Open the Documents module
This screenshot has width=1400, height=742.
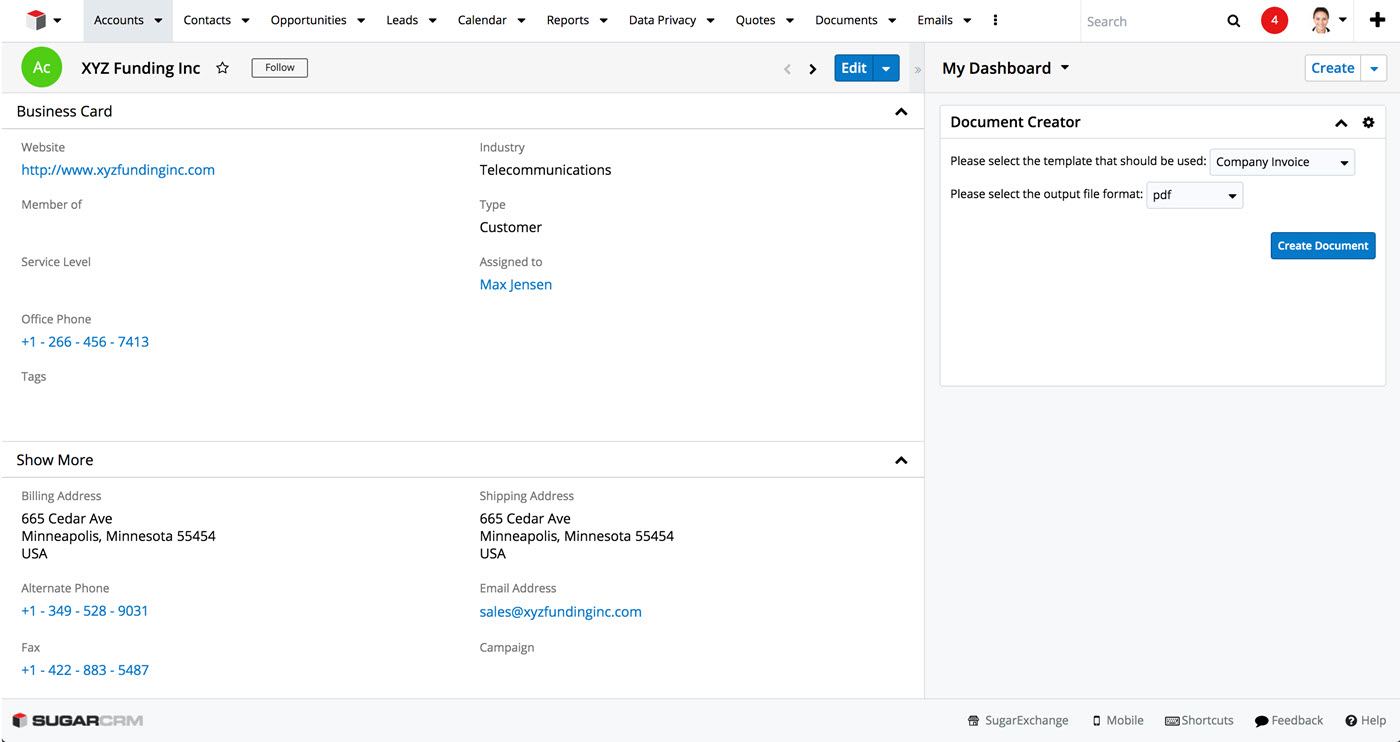[x=846, y=20]
